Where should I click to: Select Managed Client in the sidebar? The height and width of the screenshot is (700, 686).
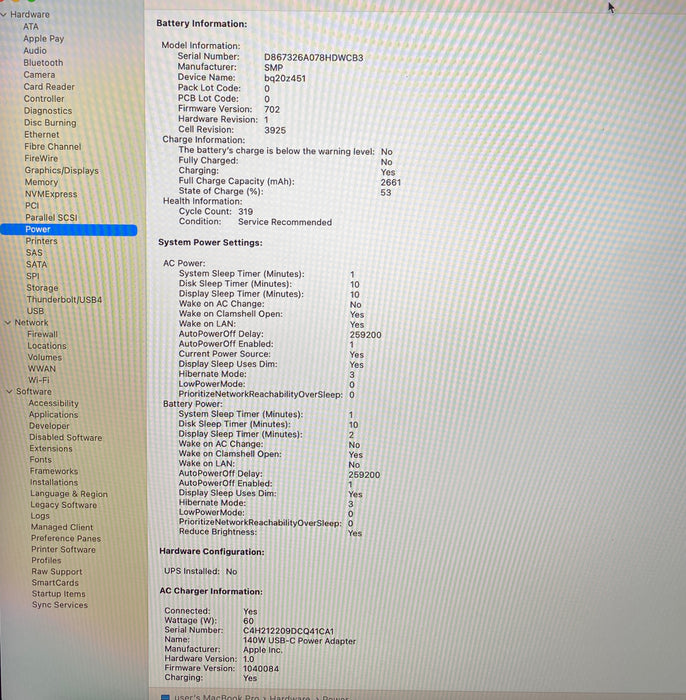click(x=62, y=527)
